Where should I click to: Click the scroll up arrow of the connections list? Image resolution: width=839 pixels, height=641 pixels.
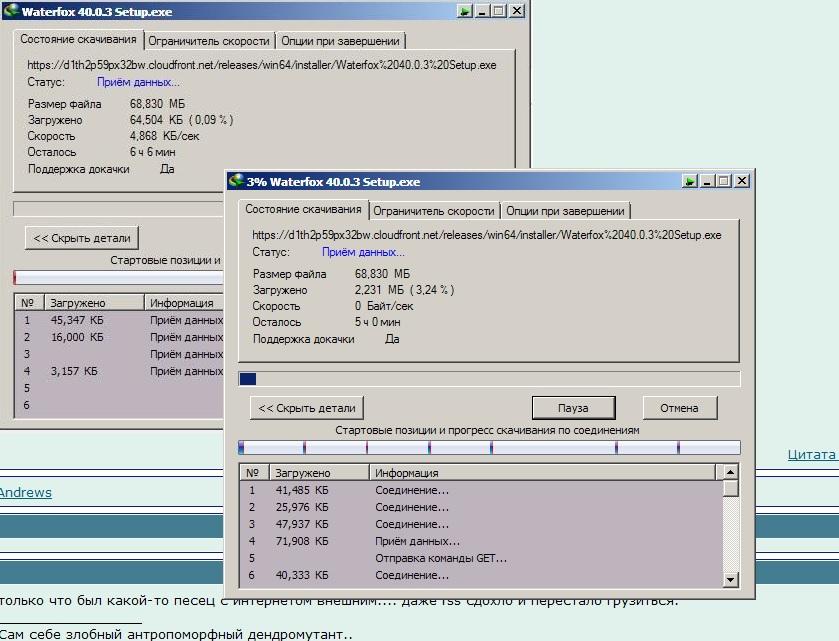(730, 472)
